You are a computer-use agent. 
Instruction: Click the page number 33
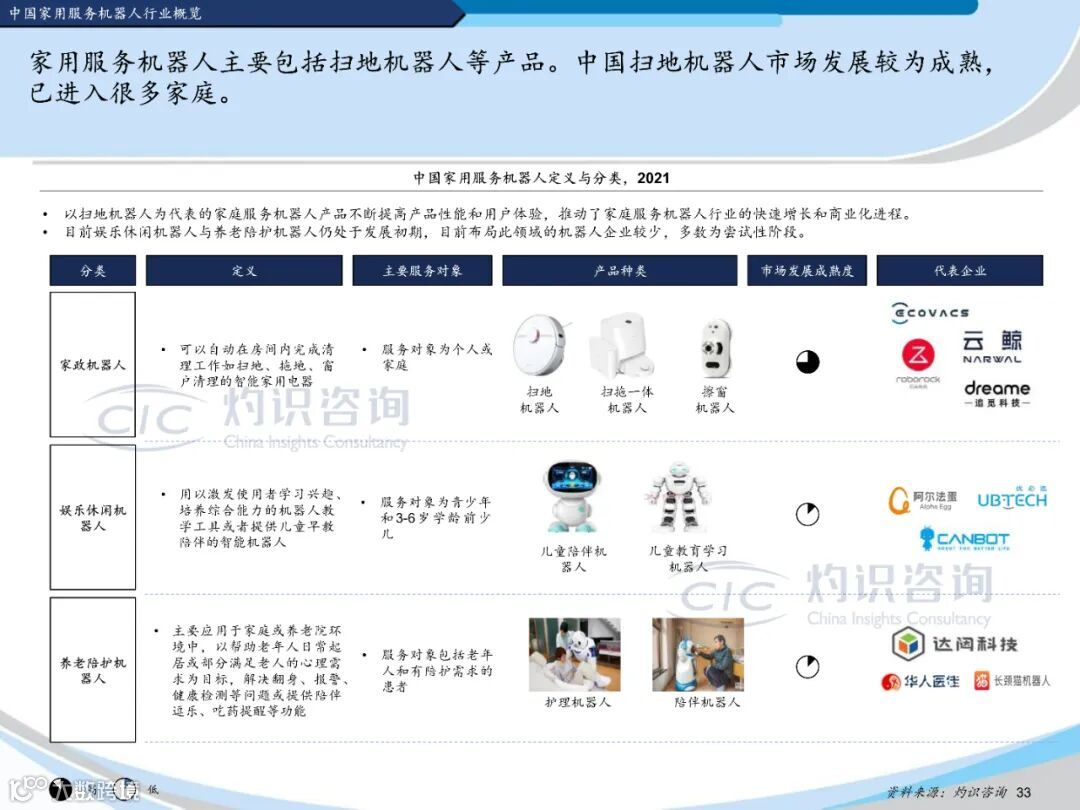pos(1024,792)
